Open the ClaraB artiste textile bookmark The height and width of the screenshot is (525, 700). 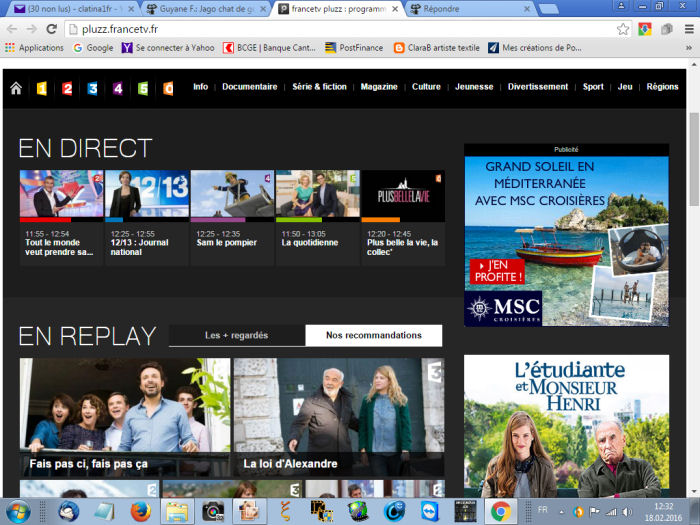[x=437, y=48]
